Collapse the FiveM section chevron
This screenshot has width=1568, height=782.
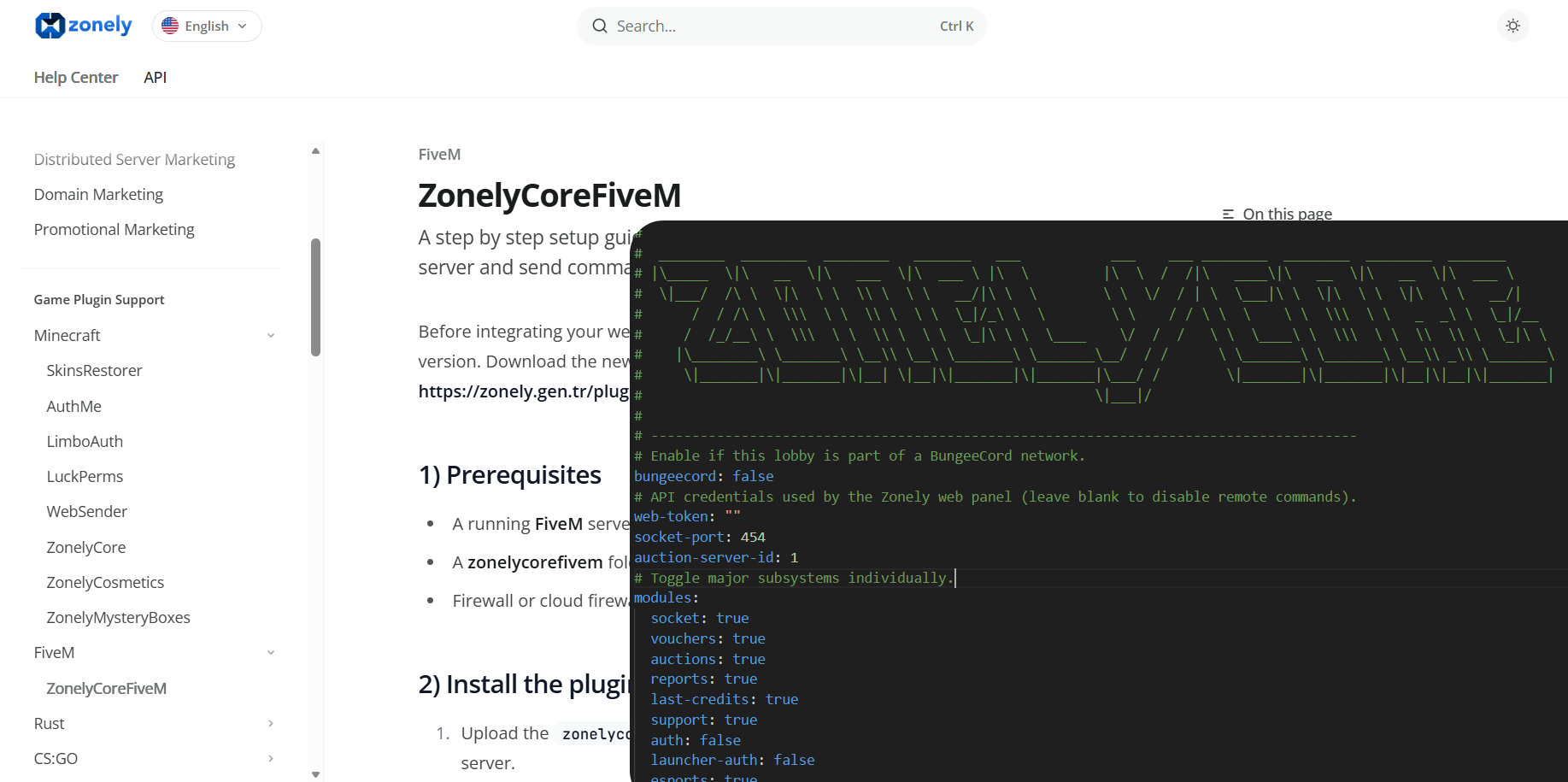point(271,653)
